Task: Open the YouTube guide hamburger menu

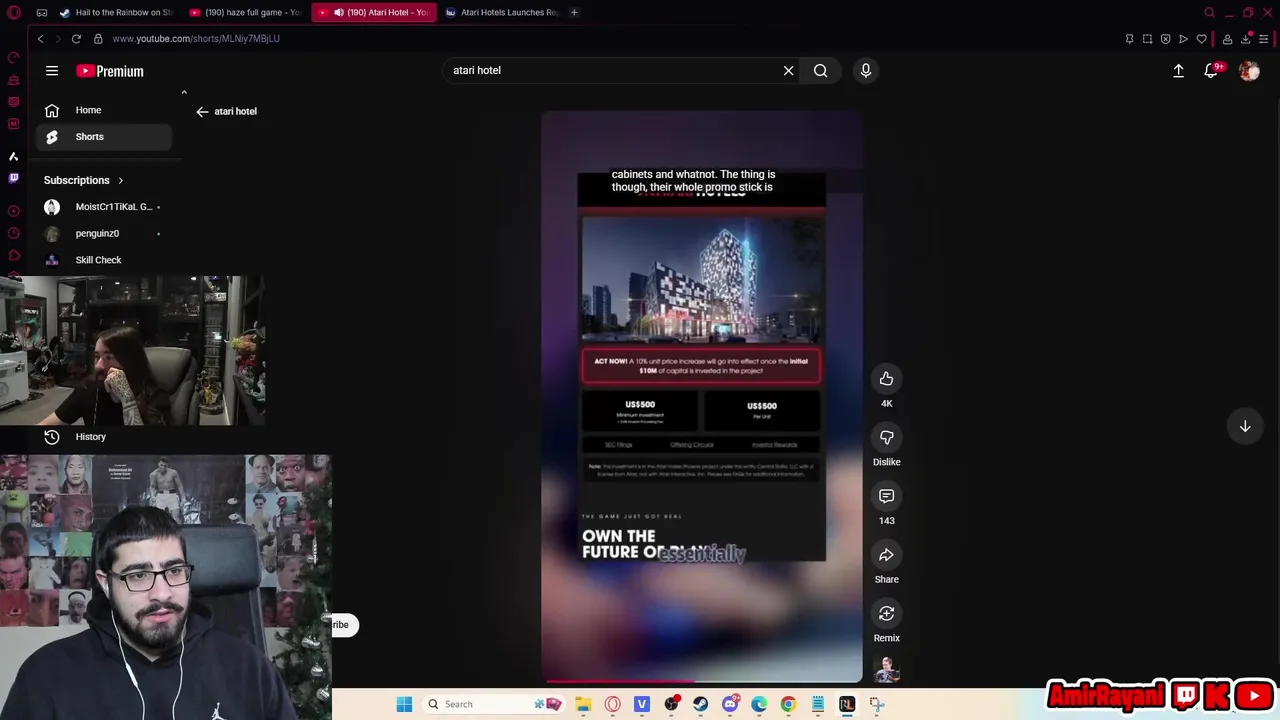Action: point(52,71)
